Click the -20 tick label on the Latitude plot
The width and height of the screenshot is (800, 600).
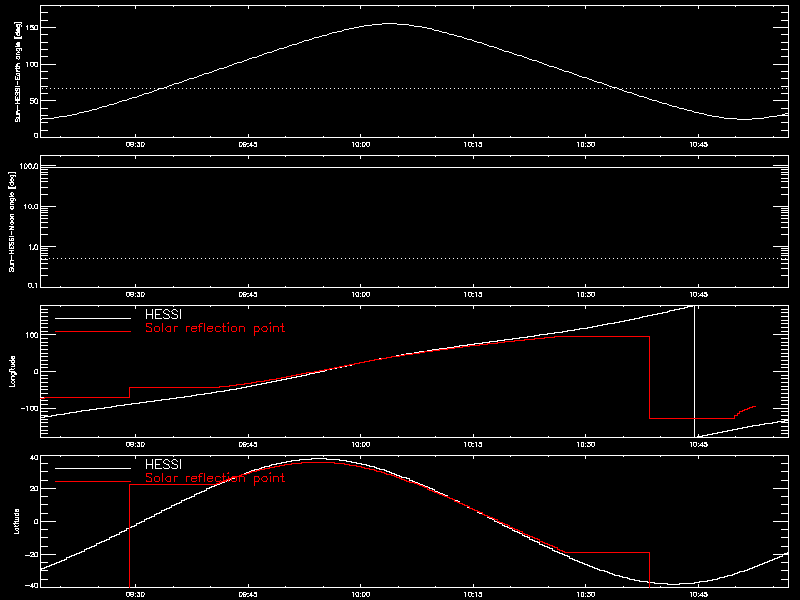[32, 554]
